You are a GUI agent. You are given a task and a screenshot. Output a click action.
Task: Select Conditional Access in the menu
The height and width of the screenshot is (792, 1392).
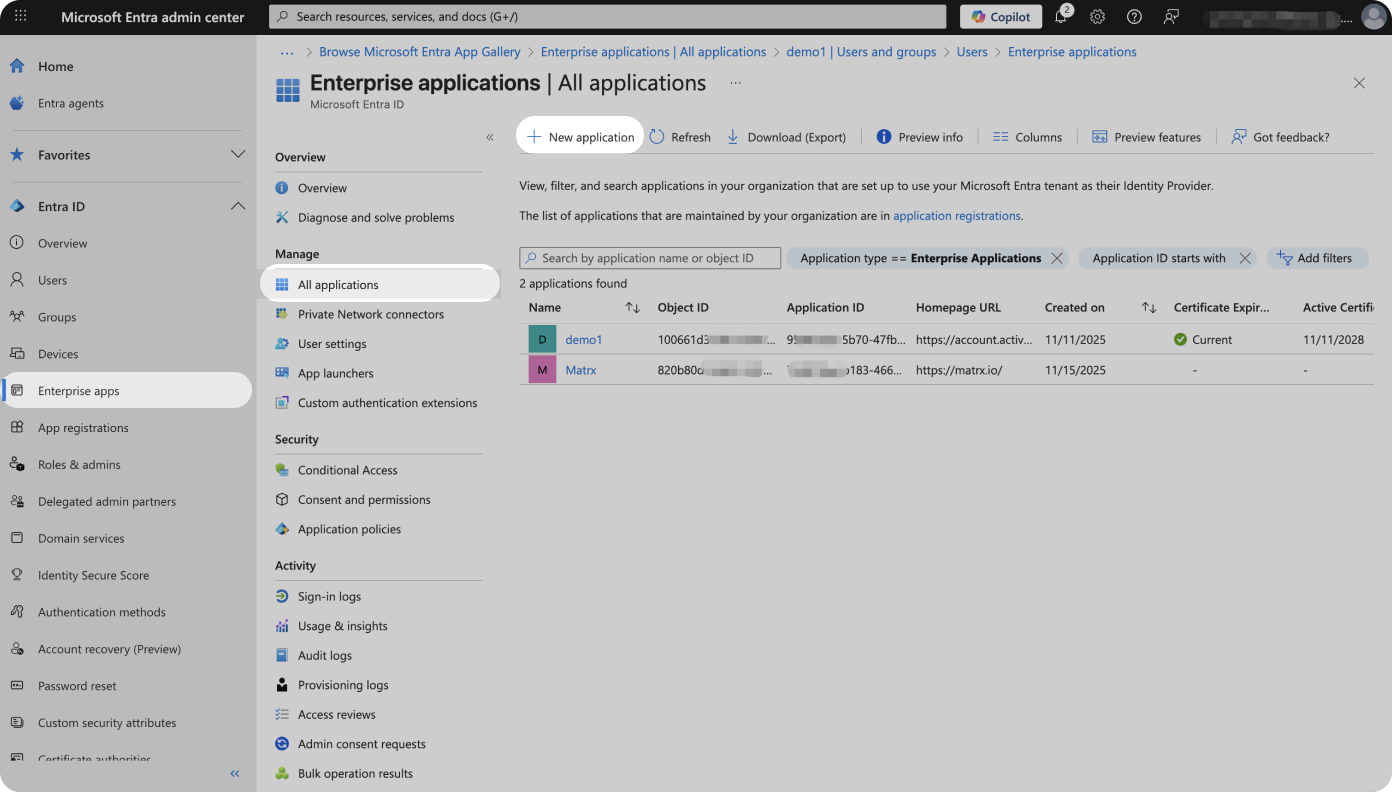coord(347,470)
